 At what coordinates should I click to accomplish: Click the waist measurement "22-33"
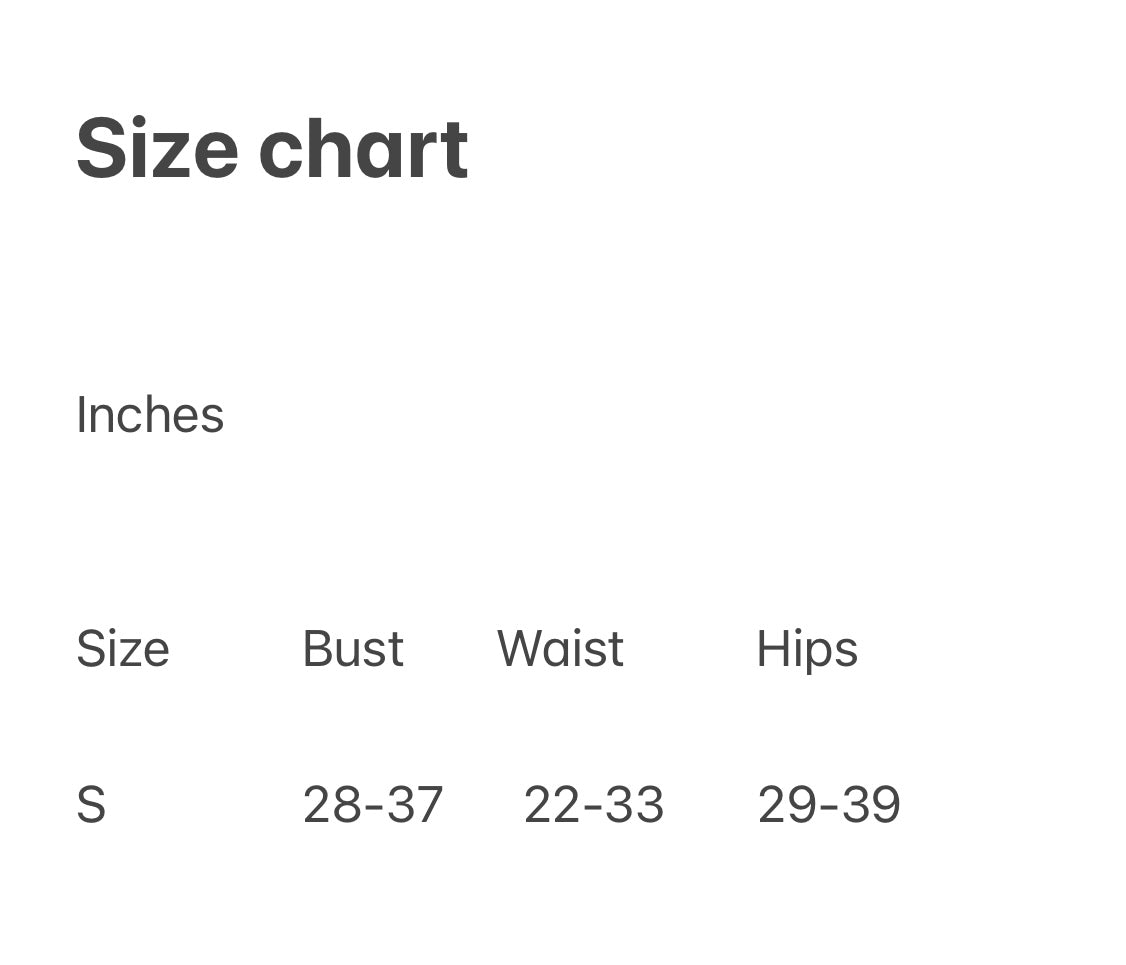[x=593, y=805]
